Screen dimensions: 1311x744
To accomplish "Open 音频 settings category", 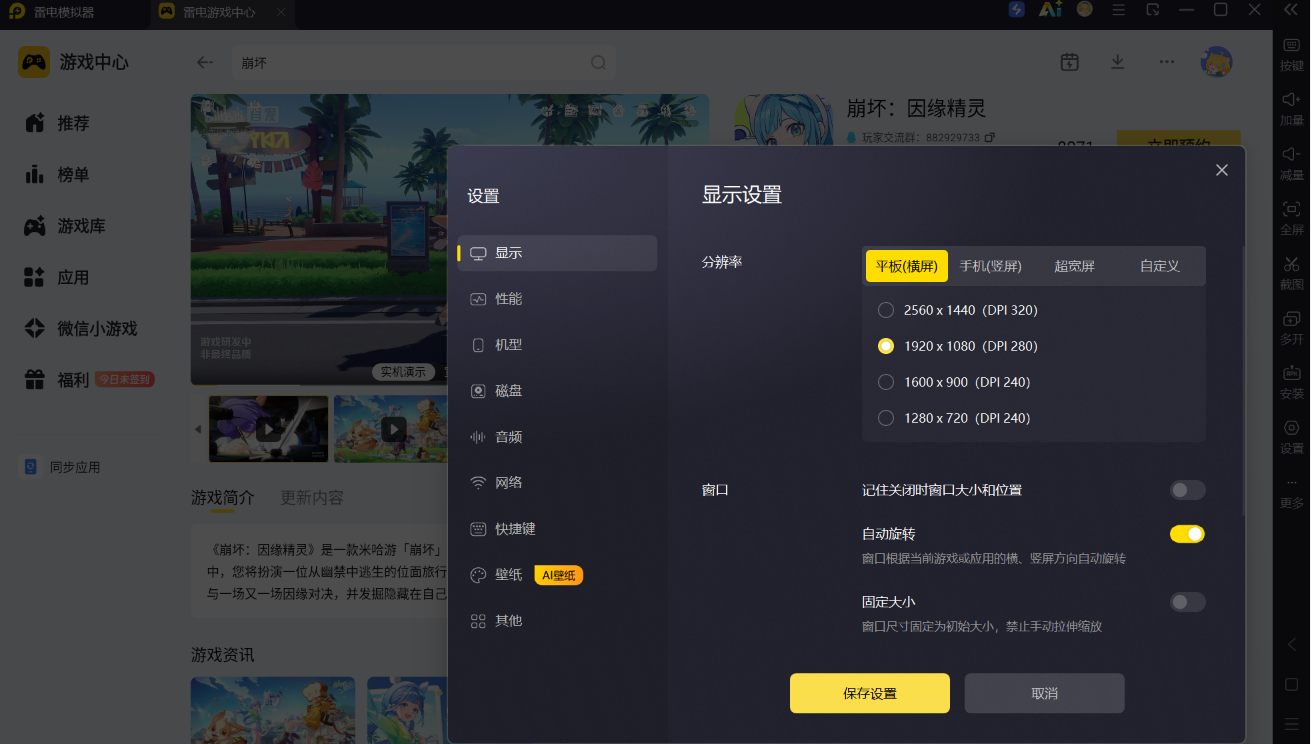I will [557, 437].
